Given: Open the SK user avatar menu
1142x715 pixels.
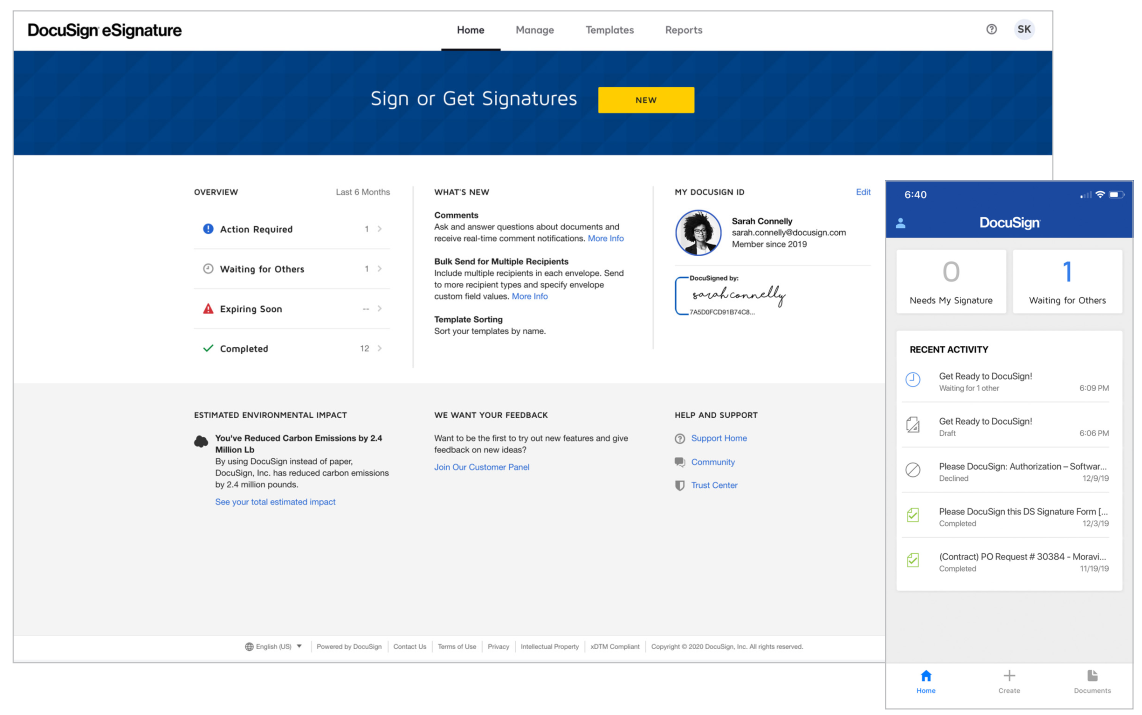Looking at the screenshot, I should [1024, 30].
